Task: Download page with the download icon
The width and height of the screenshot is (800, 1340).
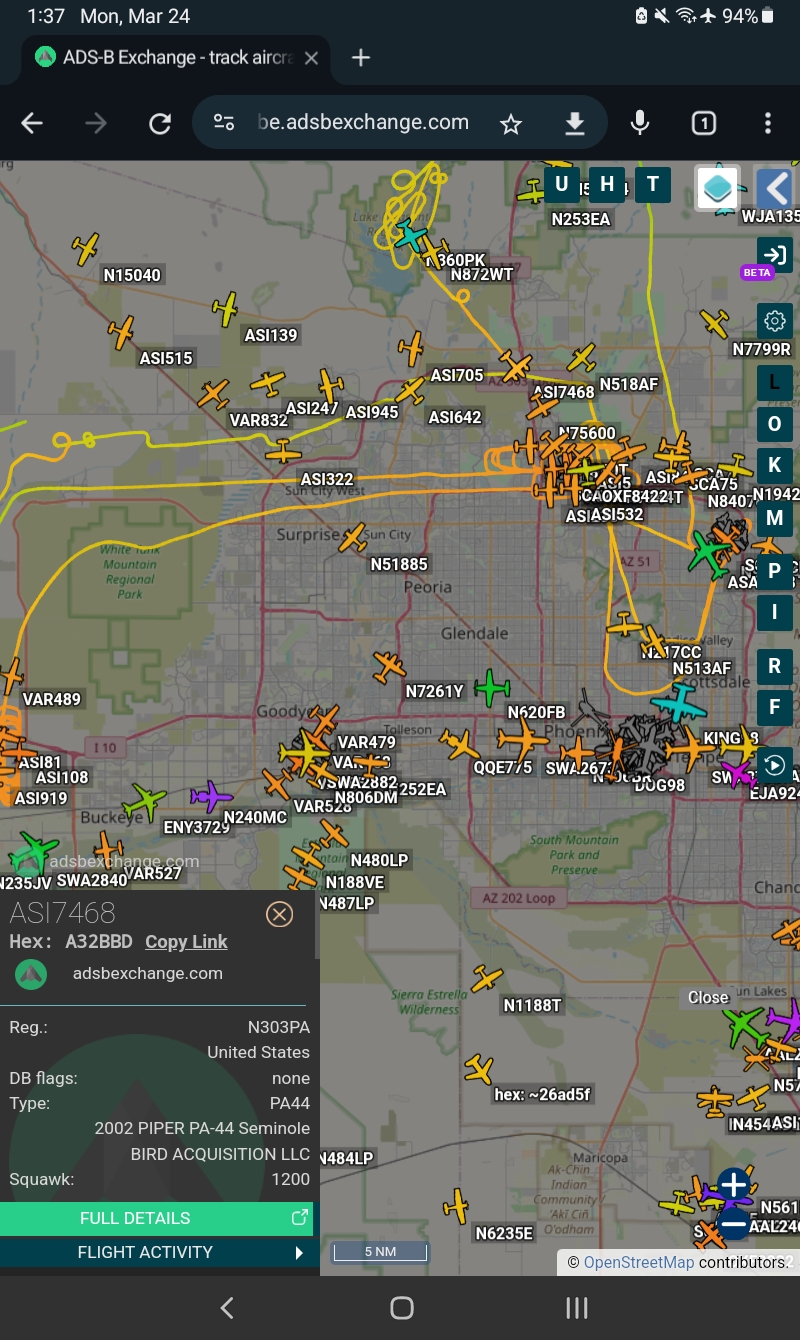Action: point(574,123)
